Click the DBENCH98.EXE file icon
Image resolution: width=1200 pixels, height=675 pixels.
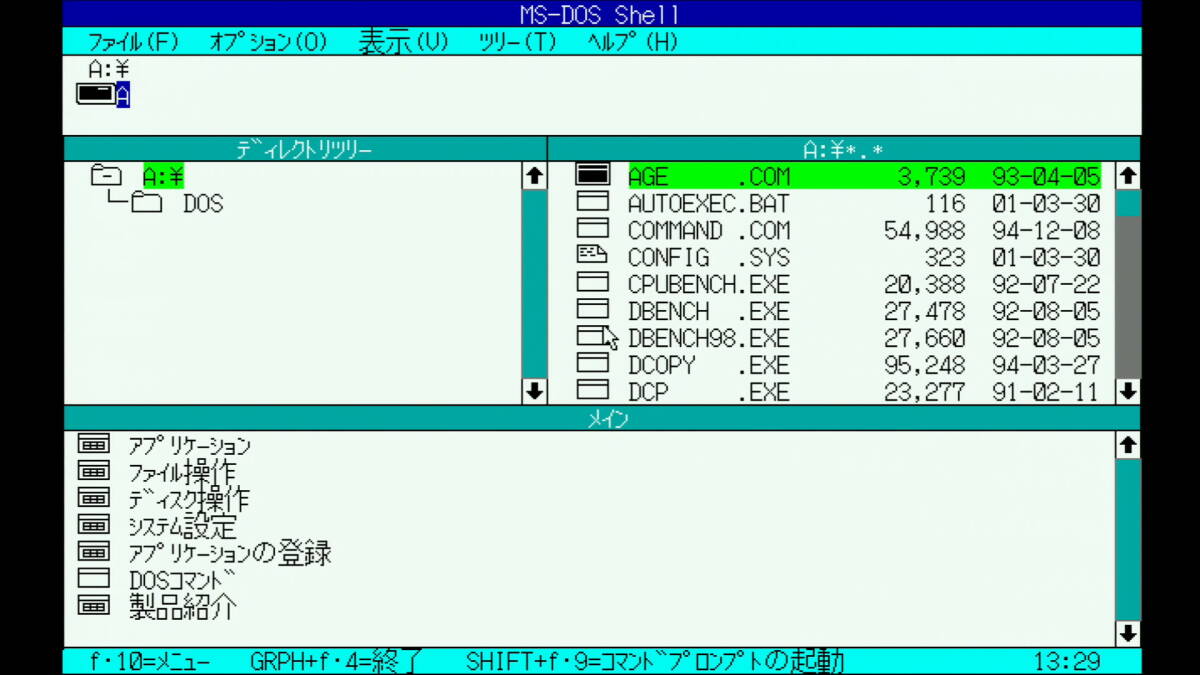point(593,337)
